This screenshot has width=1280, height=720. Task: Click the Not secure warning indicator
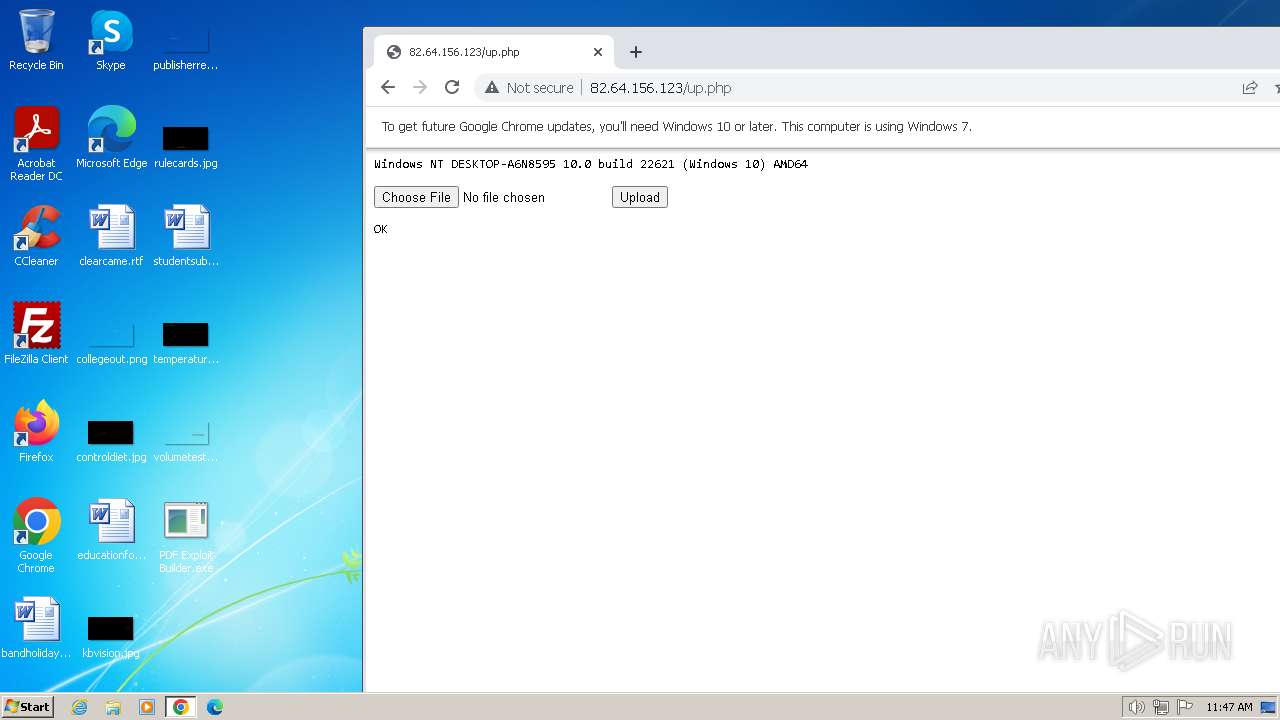[529, 88]
